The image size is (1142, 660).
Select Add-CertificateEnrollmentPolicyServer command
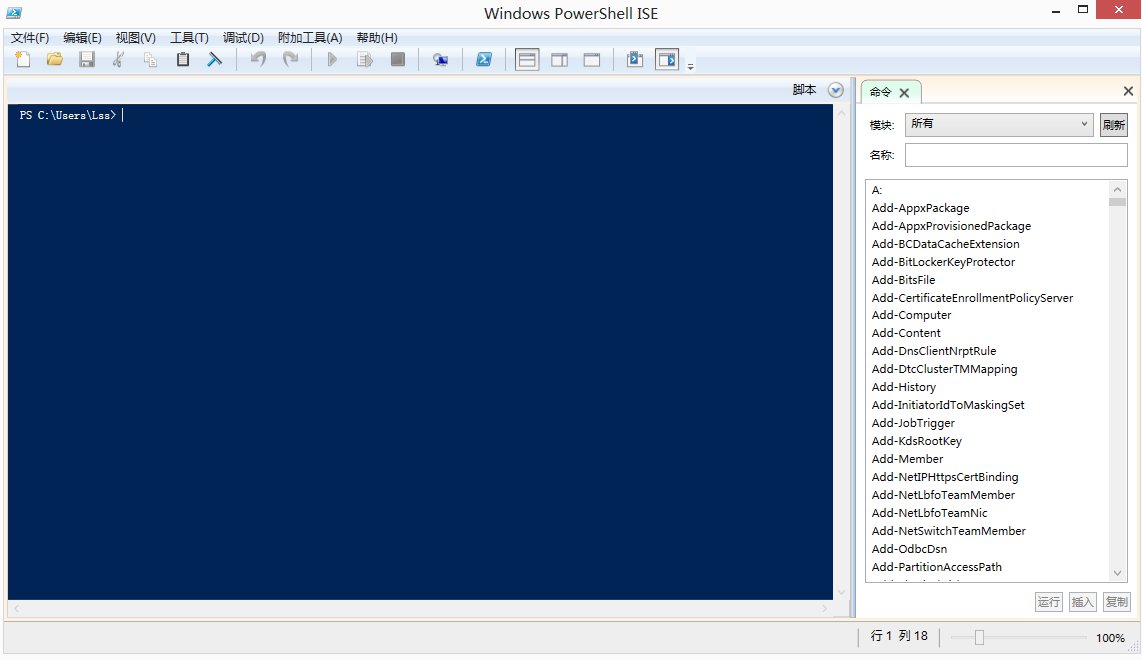[972, 298]
